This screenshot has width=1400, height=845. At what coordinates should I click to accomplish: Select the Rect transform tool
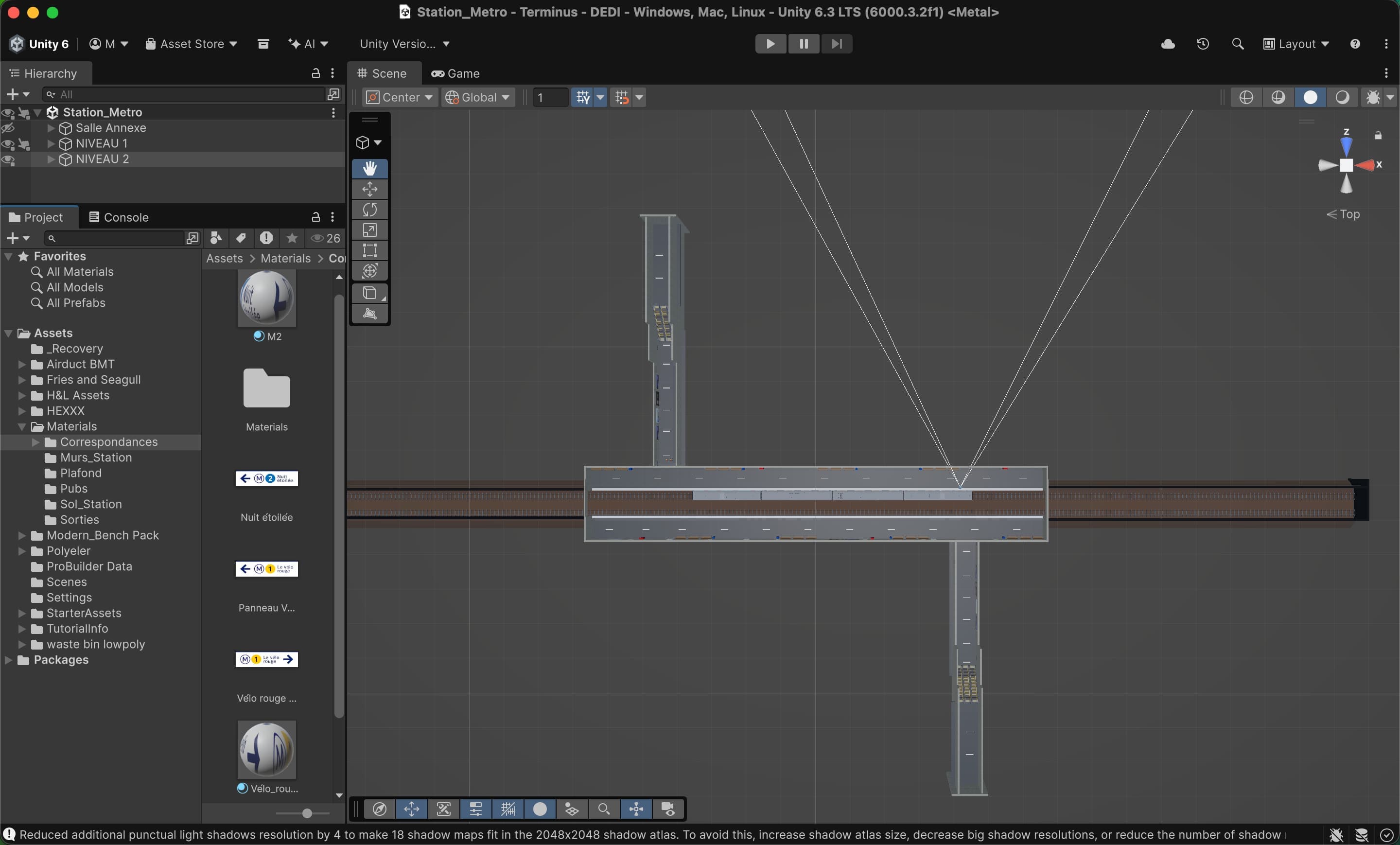(x=370, y=250)
